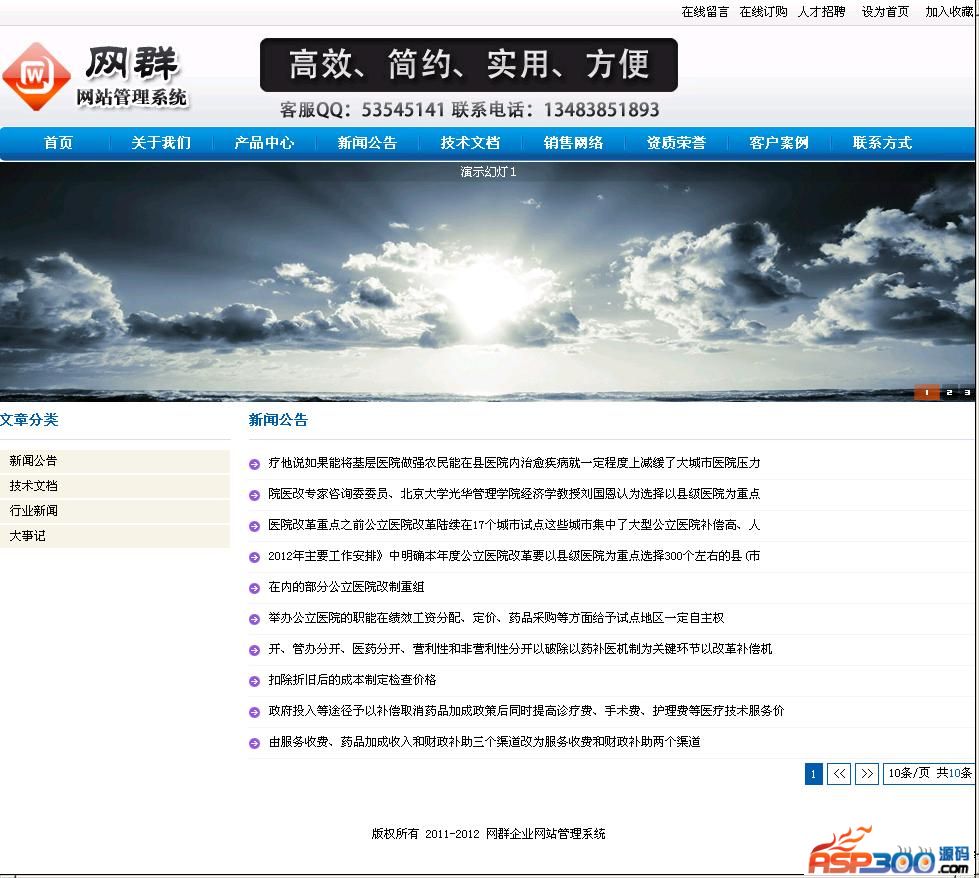The width and height of the screenshot is (979, 878).
Task: Open 联系方式 navigation item
Action: click(x=882, y=142)
